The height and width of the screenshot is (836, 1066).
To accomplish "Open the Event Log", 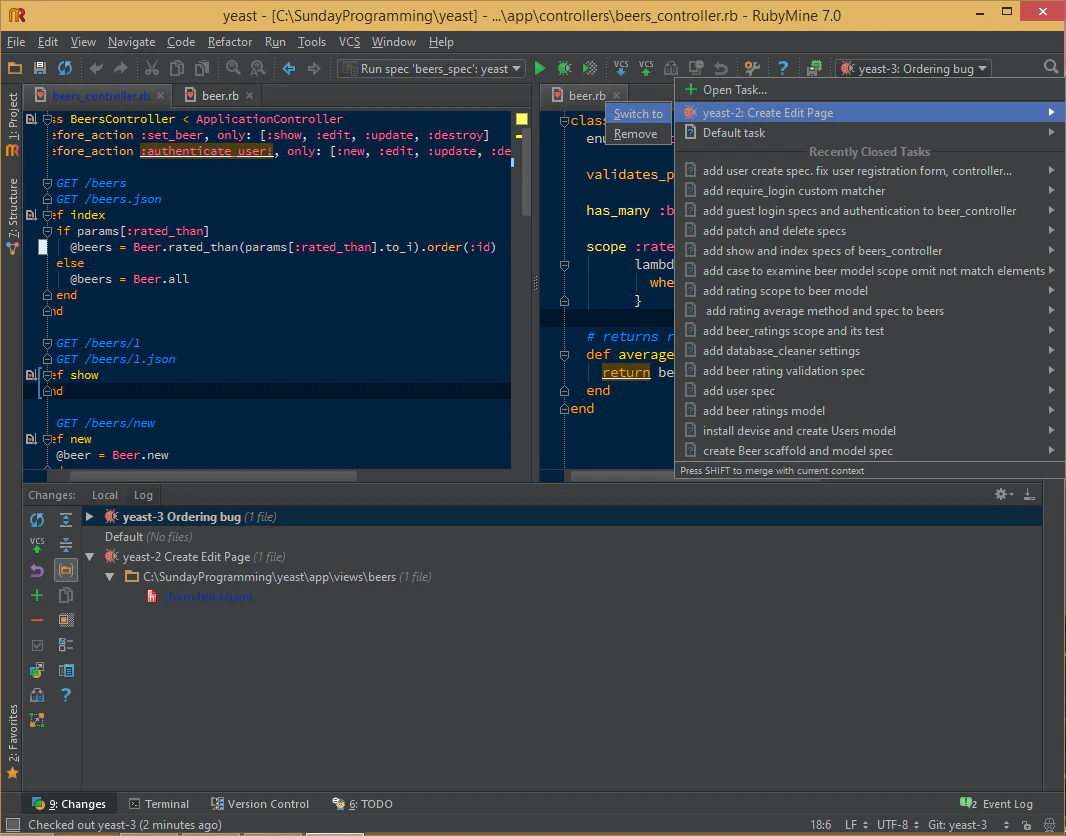I will click(996, 803).
